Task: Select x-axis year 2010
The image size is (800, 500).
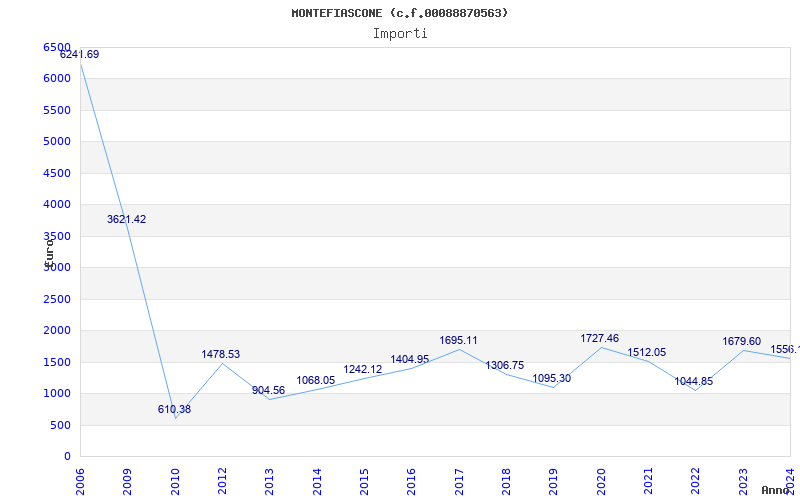Action: point(175,482)
